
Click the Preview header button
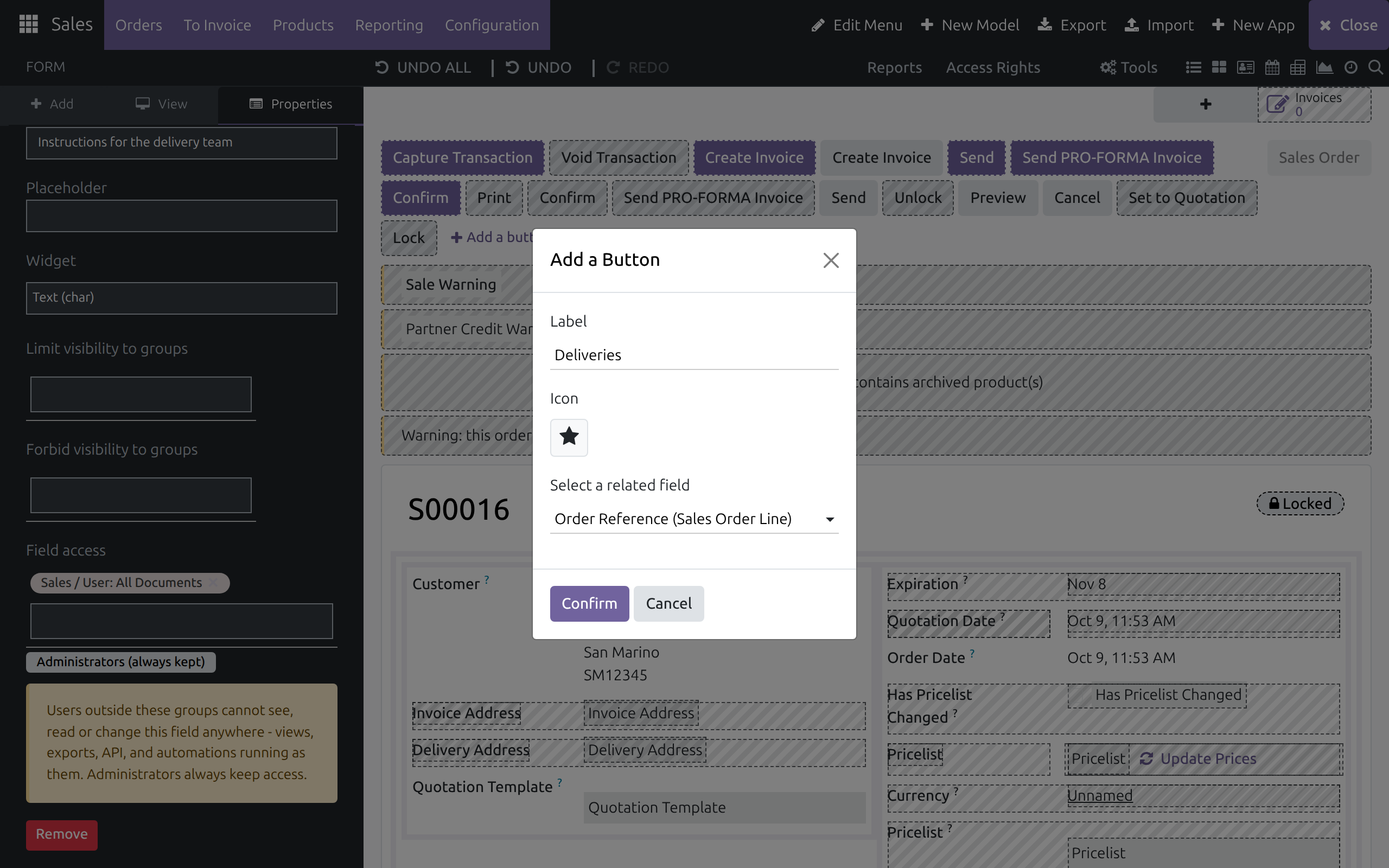[x=998, y=198]
